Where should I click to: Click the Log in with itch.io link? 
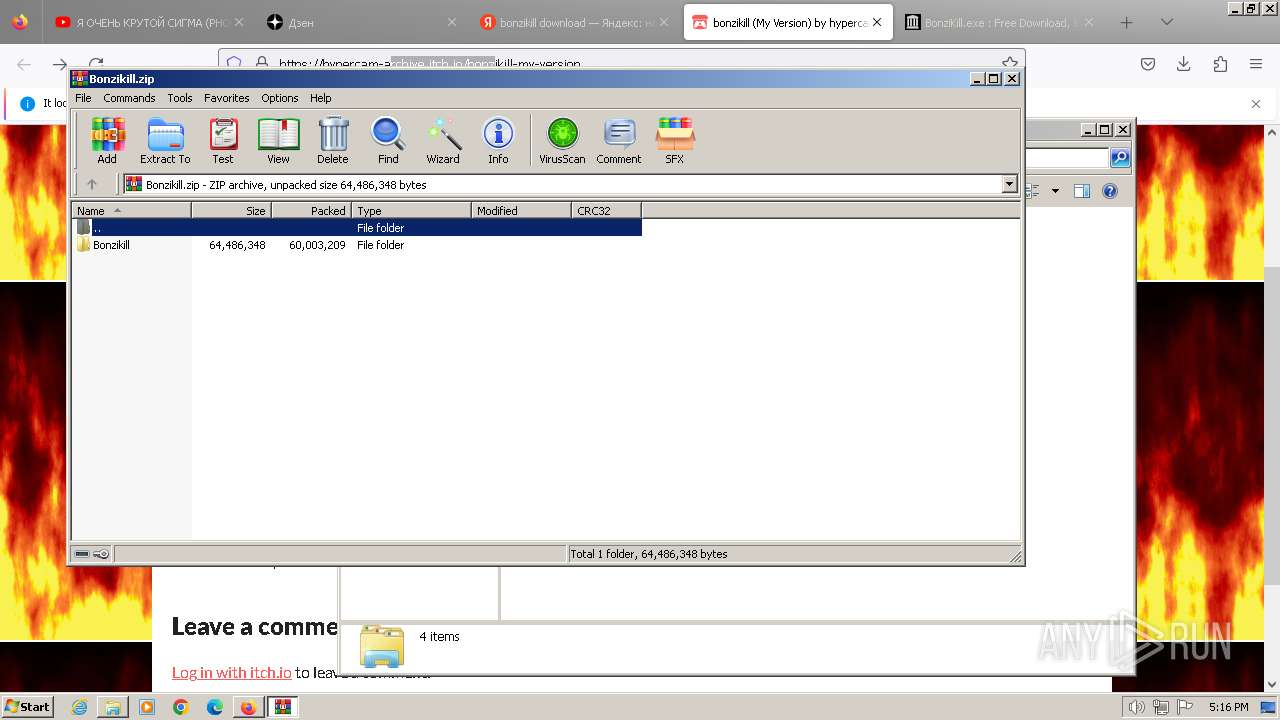tap(231, 673)
